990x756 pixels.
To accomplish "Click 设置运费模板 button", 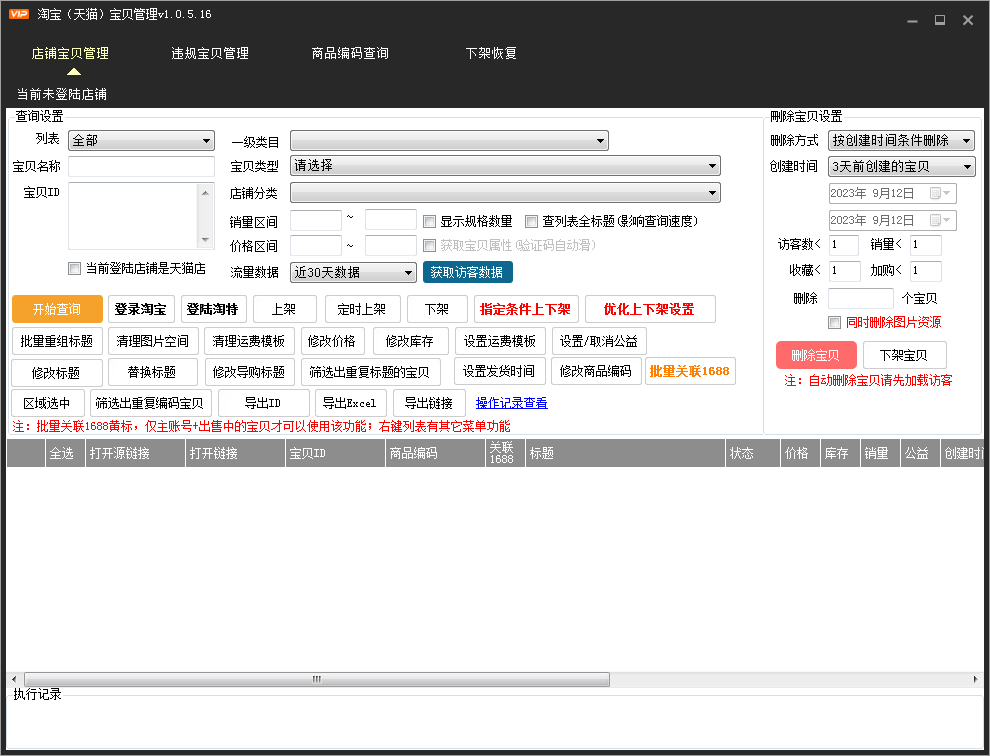I will 500,341.
